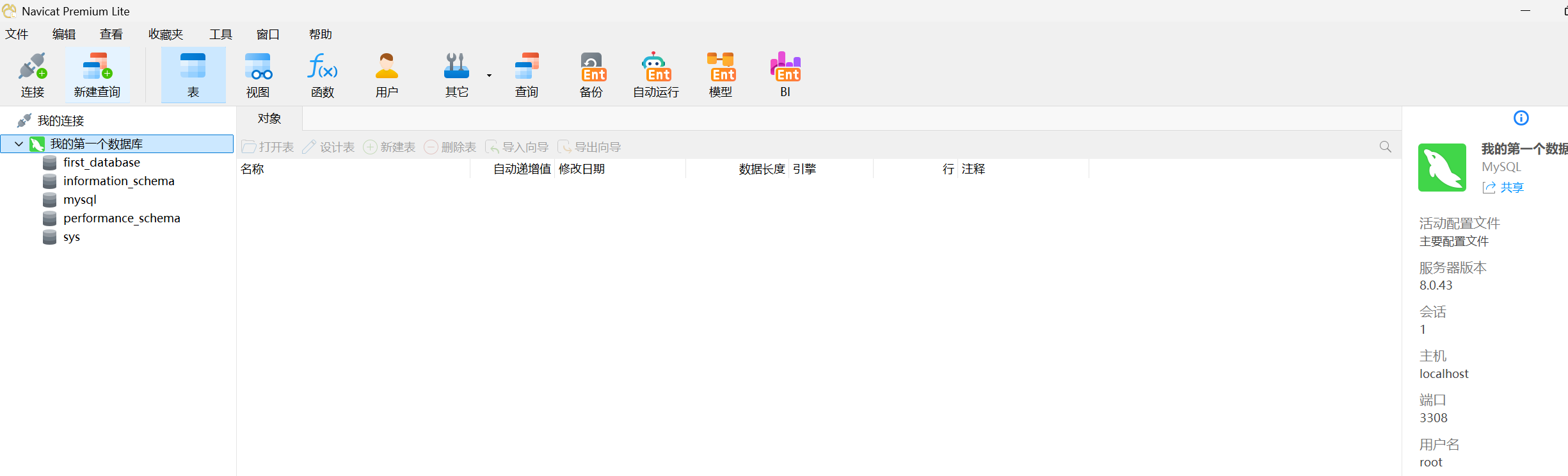Open the 查询 (Query) objects
Viewport: 1568px width, 476px height.
point(527,75)
